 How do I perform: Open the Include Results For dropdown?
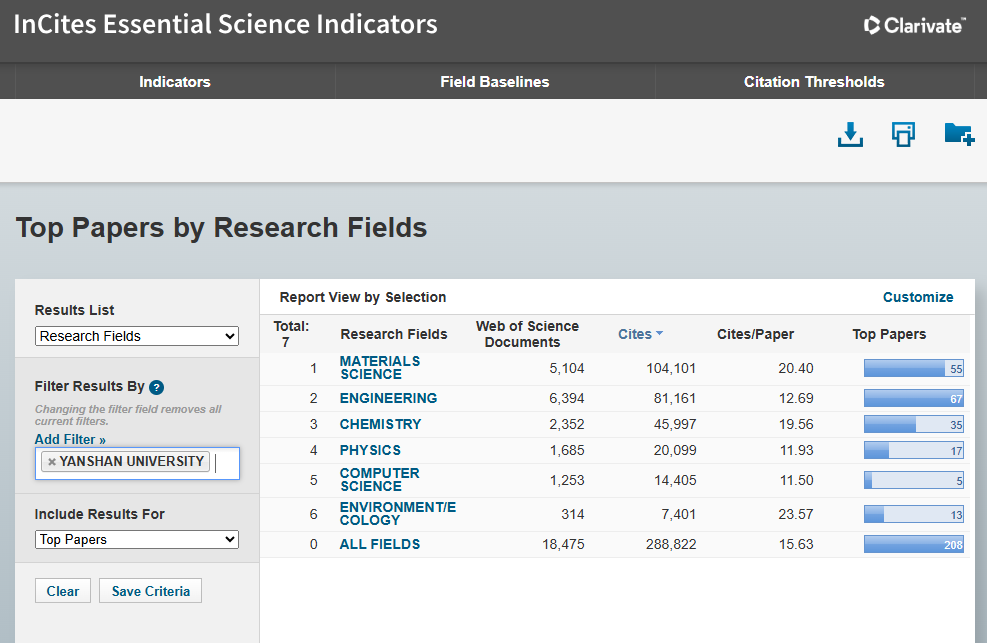137,540
